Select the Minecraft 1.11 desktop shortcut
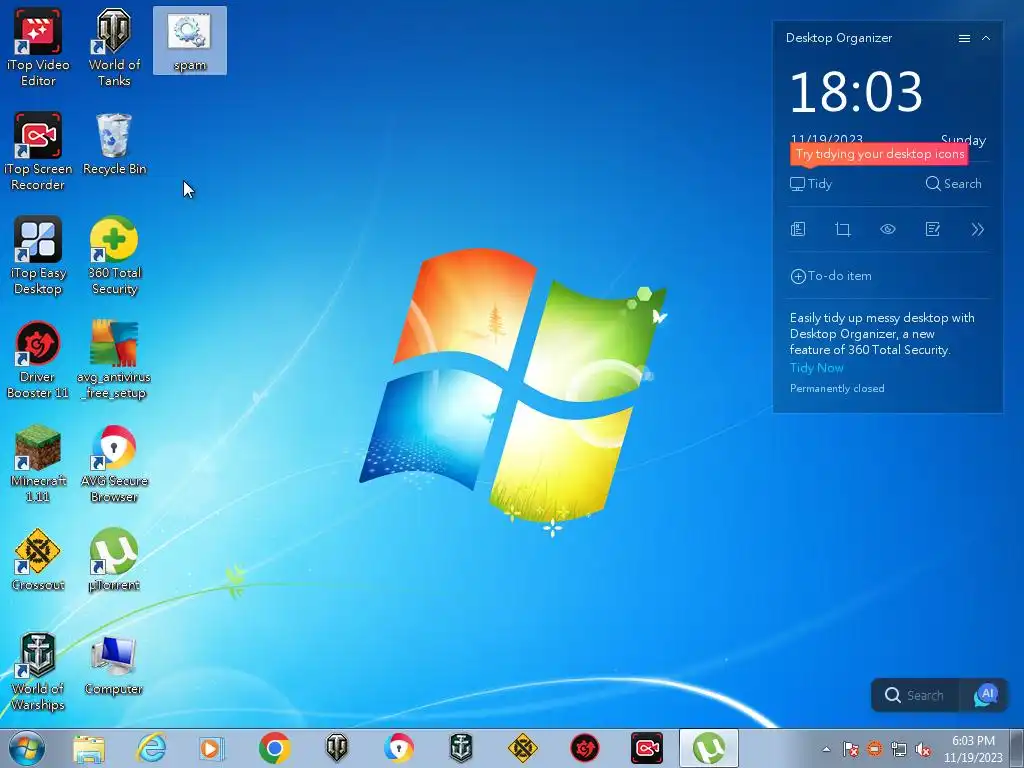 pos(38,463)
